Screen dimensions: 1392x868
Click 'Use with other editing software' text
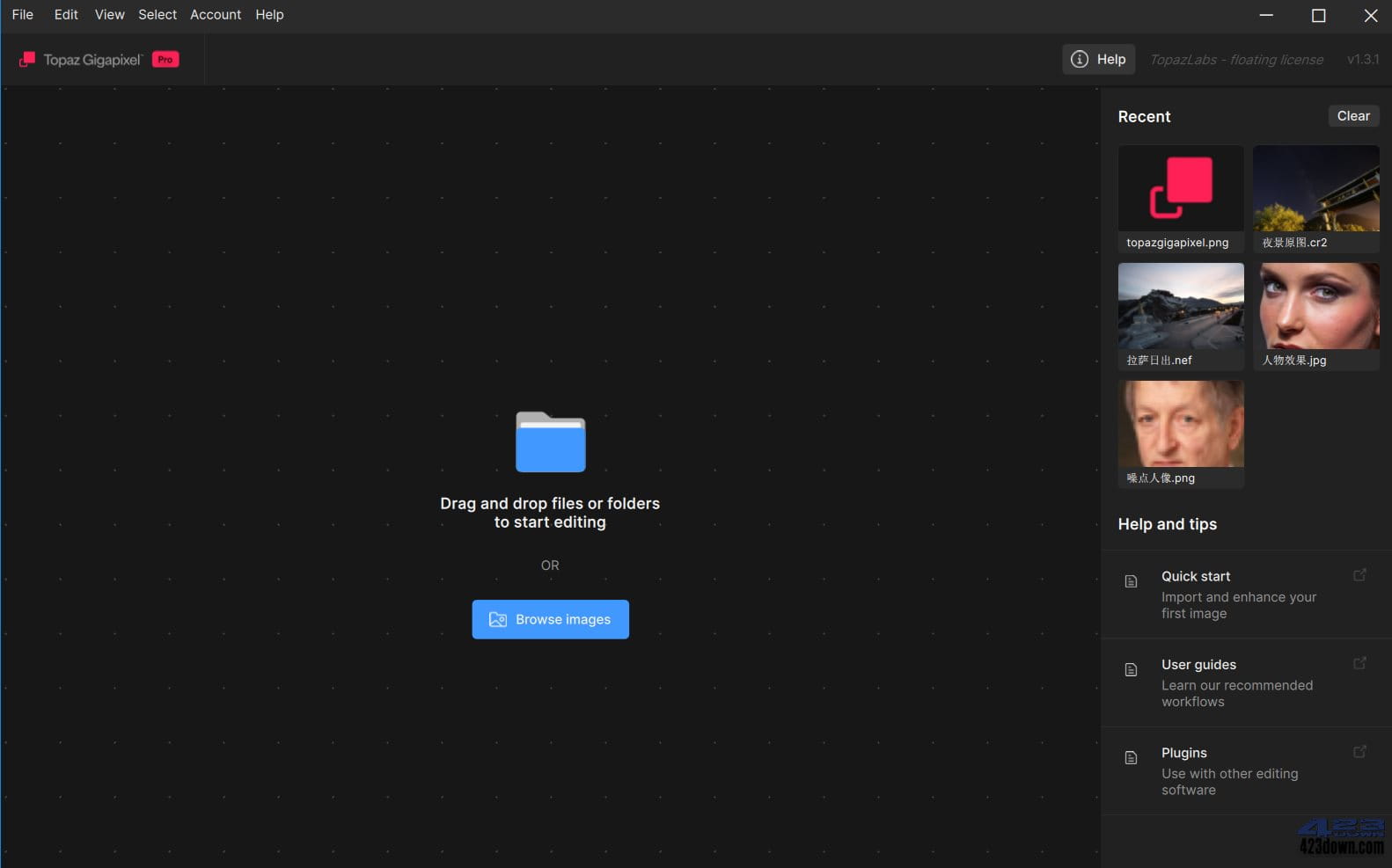pos(1229,782)
